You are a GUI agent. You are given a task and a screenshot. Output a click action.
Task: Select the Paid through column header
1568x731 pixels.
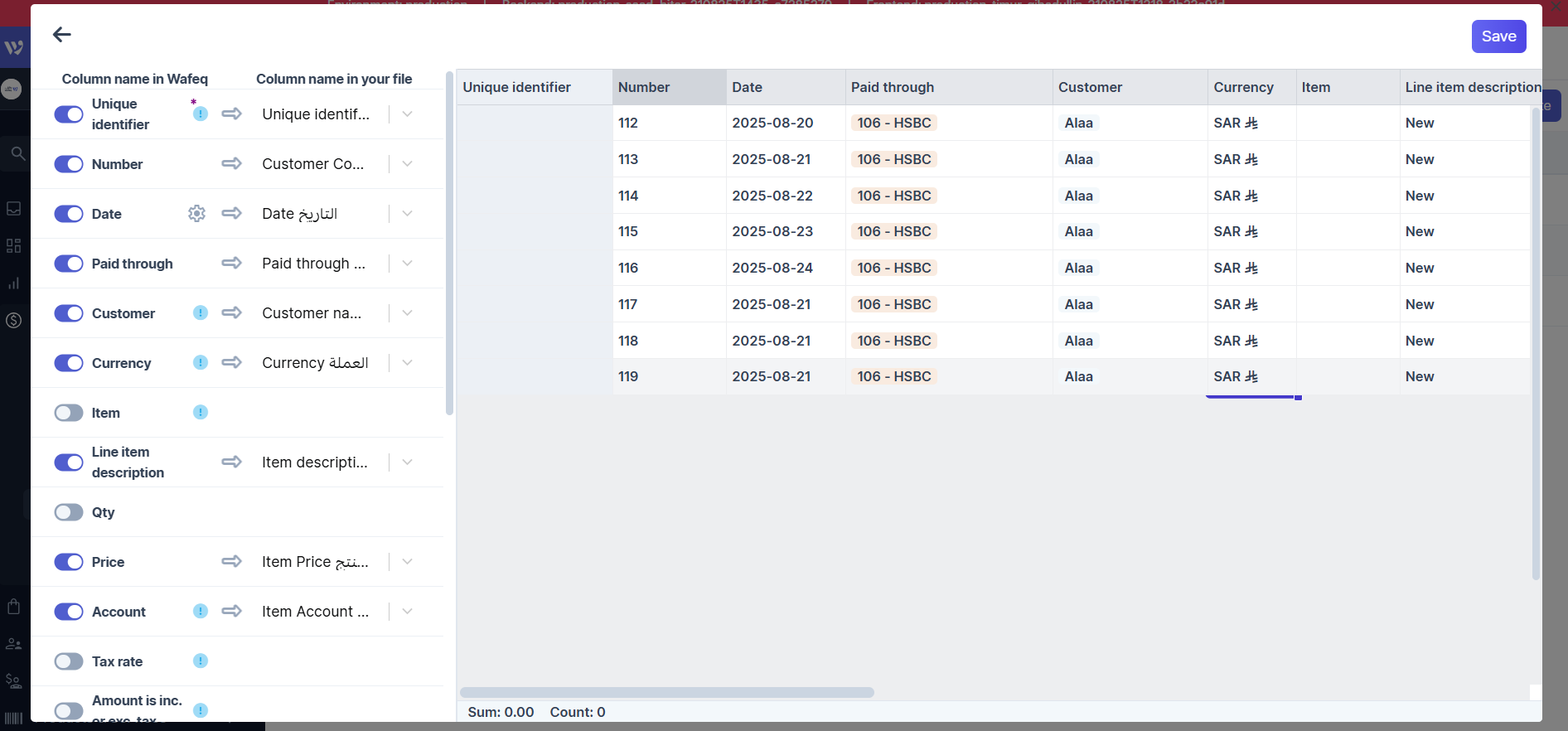(948, 87)
